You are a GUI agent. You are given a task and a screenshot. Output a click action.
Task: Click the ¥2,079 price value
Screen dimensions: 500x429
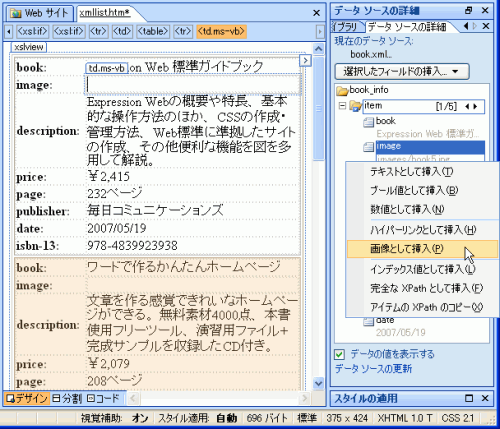click(108, 363)
